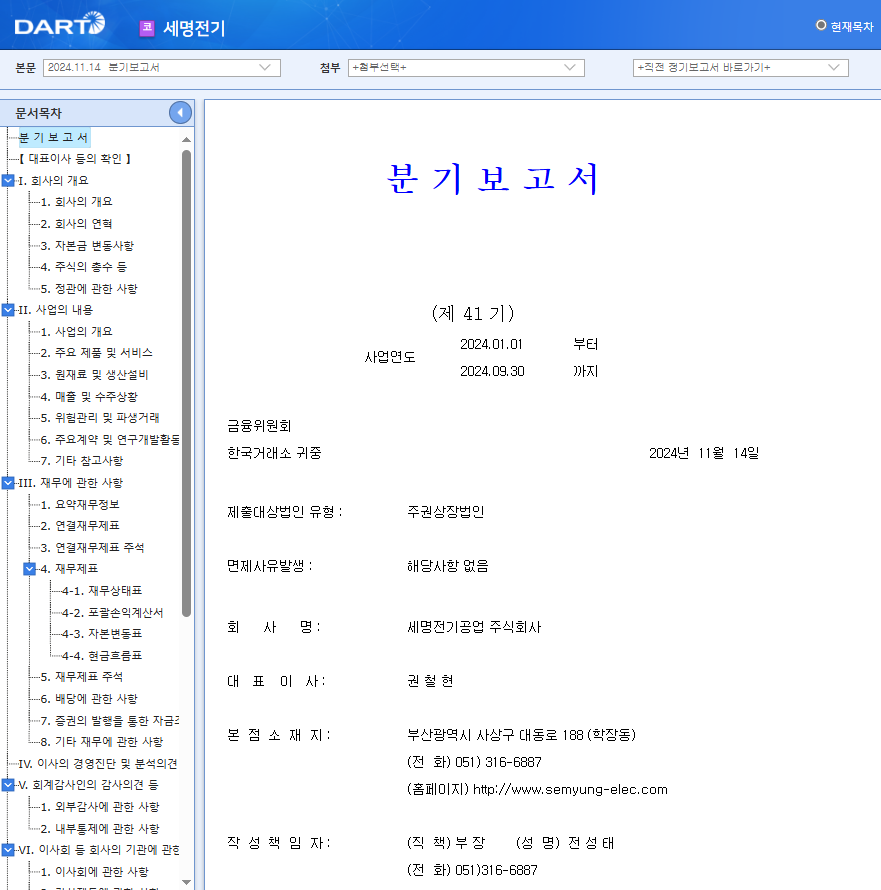The height and width of the screenshot is (890, 881).
Task: Collapse the 'I. 회사의 개요' tree section
Action: pos(8,181)
